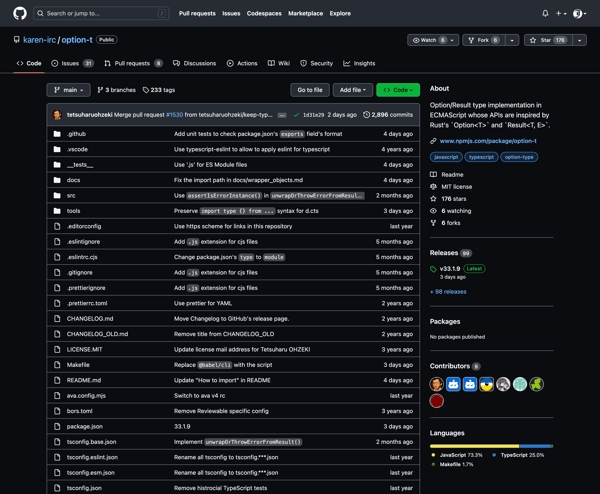Click the Go to file button
This screenshot has width=600, height=494.
pyautogui.click(x=310, y=90)
